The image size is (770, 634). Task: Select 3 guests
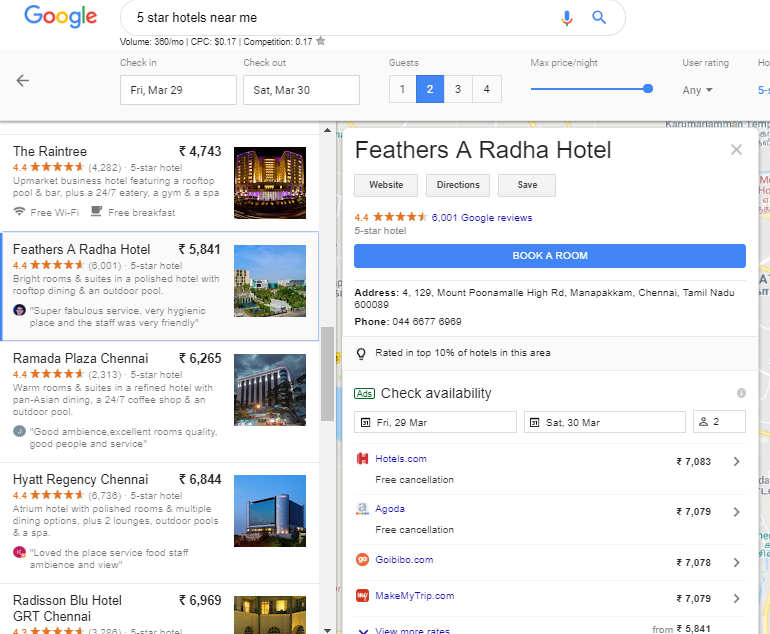click(458, 89)
